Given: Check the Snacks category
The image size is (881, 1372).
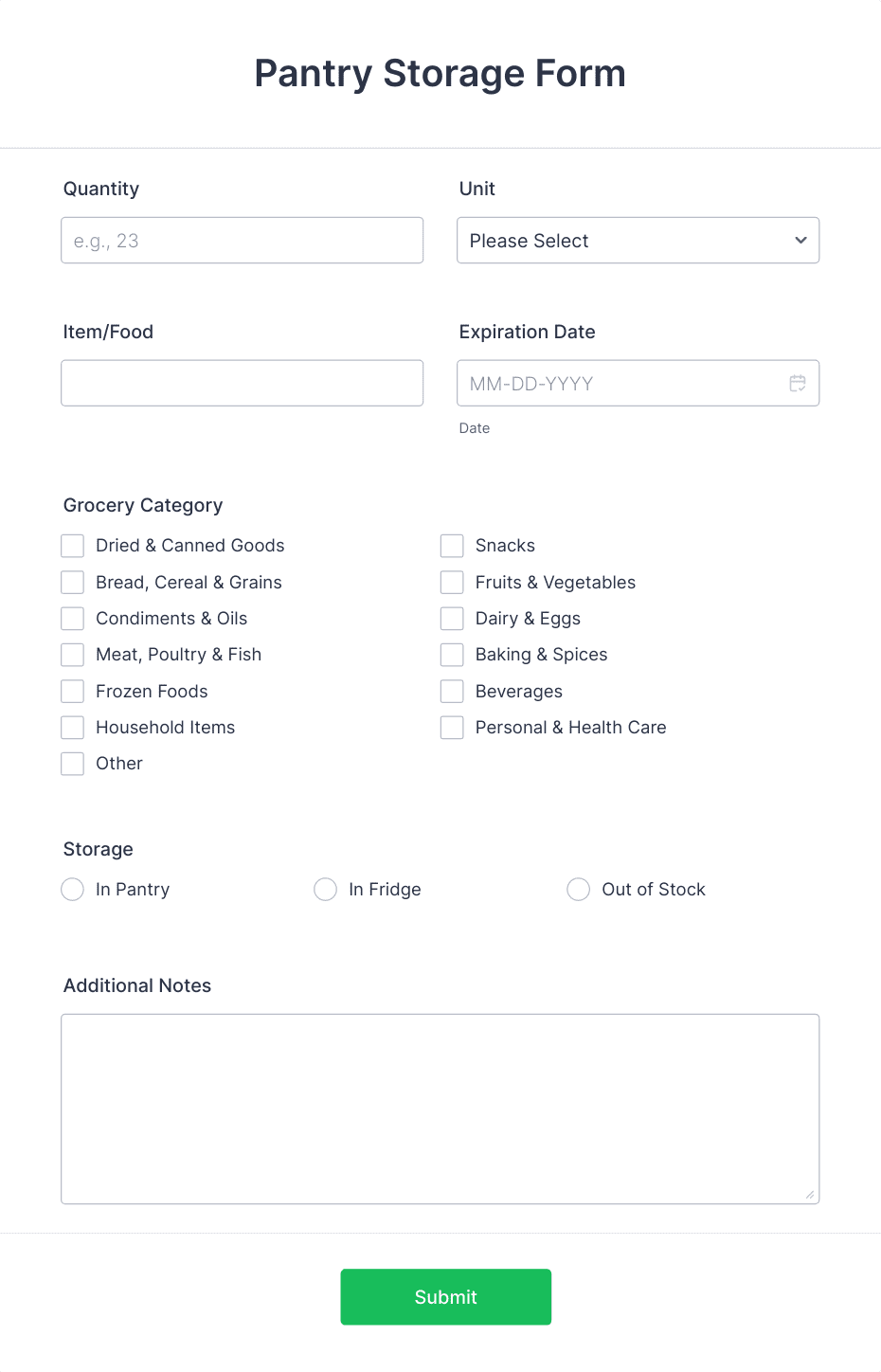Looking at the screenshot, I should pyautogui.click(x=452, y=545).
